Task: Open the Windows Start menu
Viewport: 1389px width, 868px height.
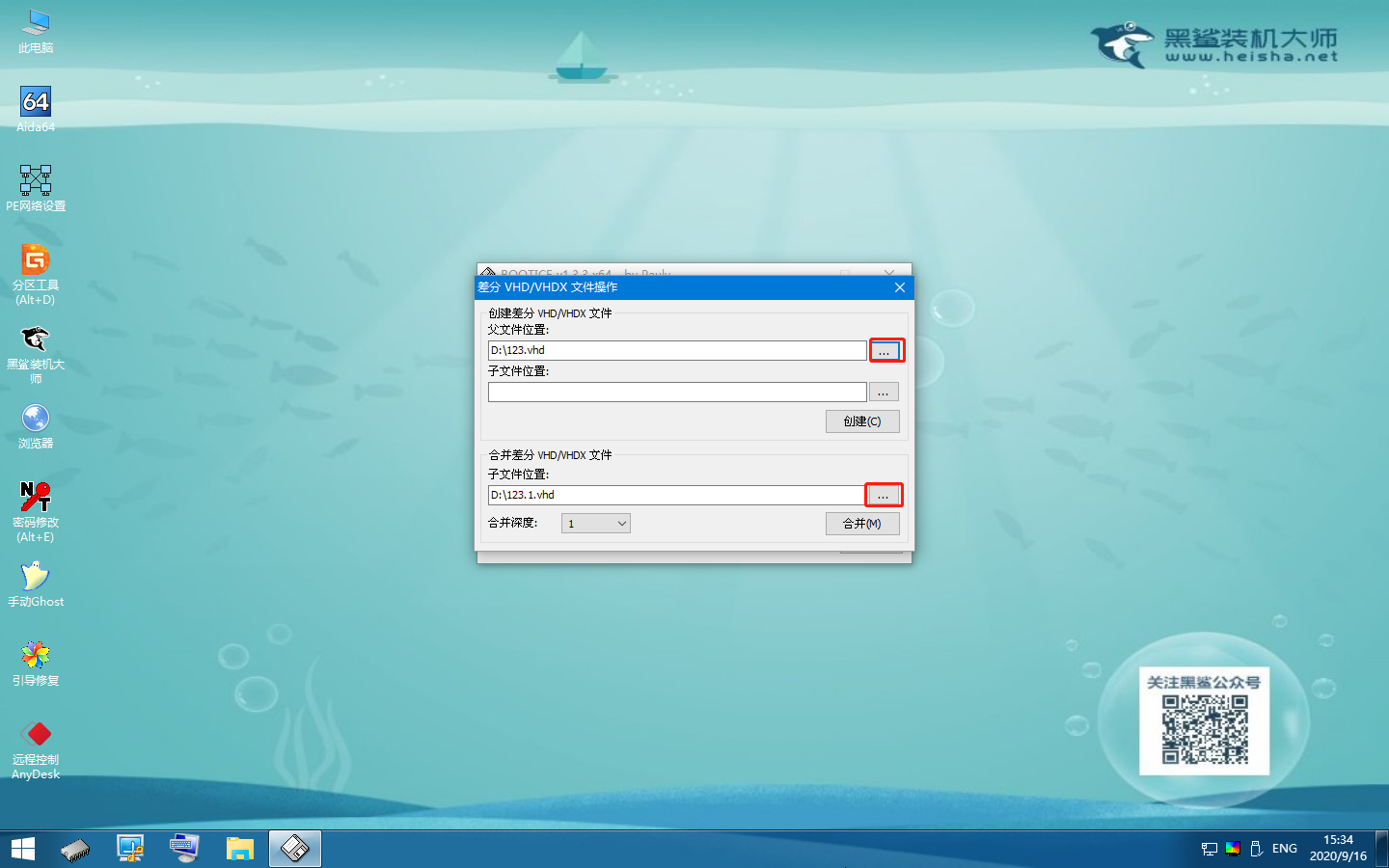Action: coord(23,849)
